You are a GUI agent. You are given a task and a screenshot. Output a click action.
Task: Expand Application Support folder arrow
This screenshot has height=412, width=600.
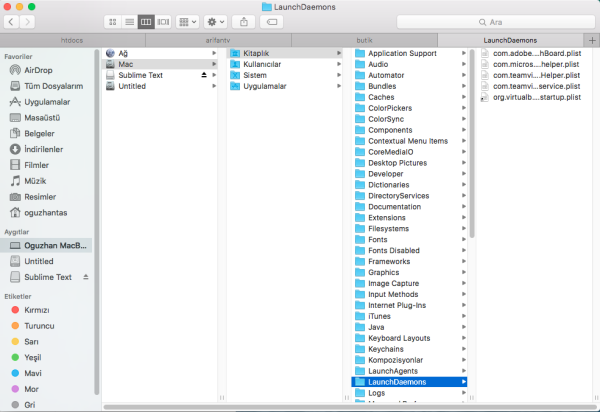coord(463,53)
